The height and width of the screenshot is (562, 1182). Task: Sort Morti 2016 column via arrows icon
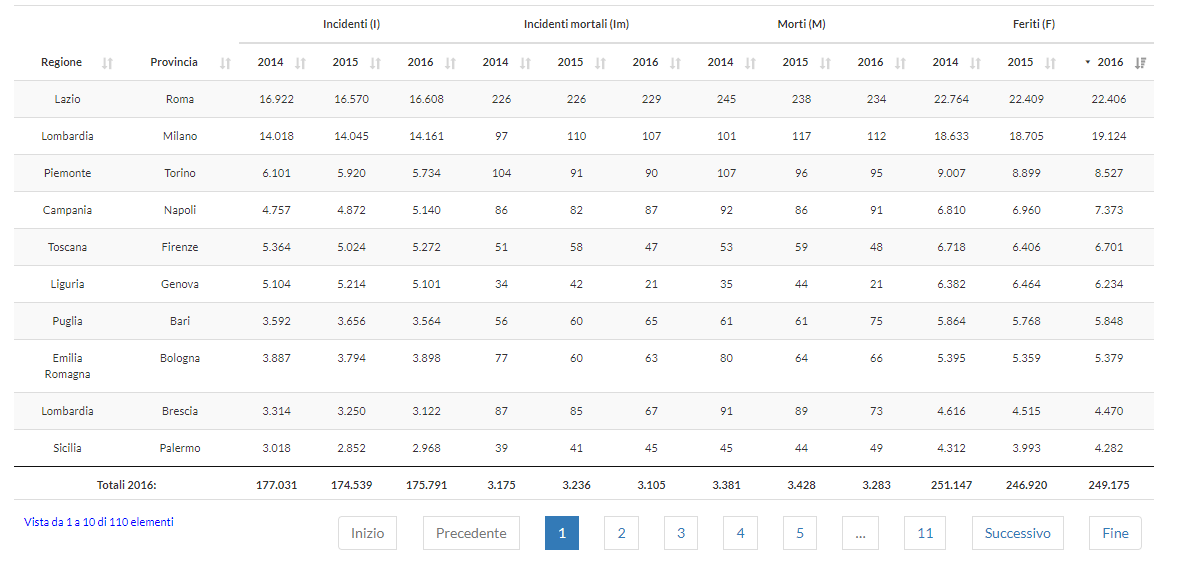click(900, 63)
